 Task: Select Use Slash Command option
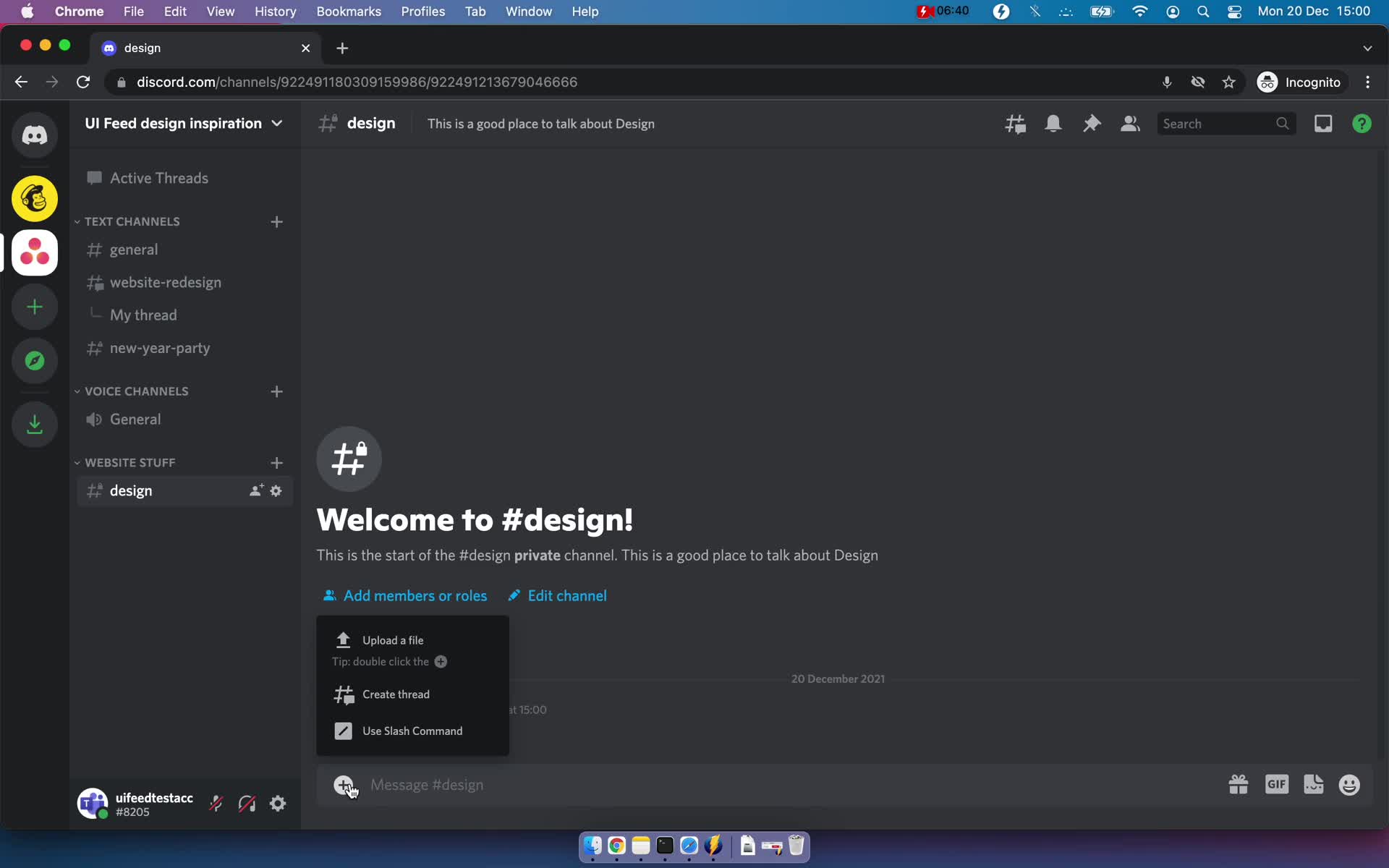412,731
